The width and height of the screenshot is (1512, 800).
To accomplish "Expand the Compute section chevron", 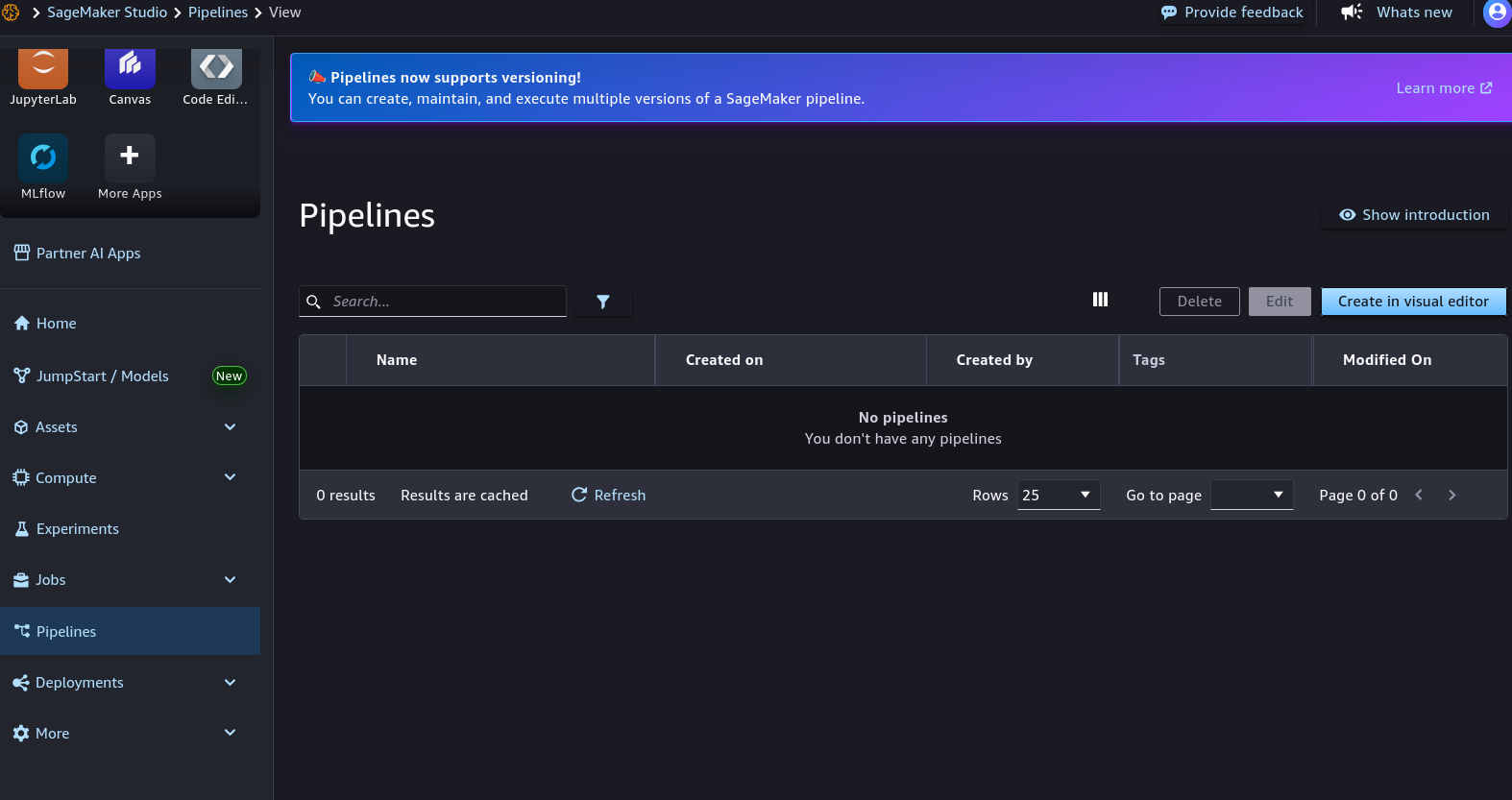I will [x=230, y=476].
